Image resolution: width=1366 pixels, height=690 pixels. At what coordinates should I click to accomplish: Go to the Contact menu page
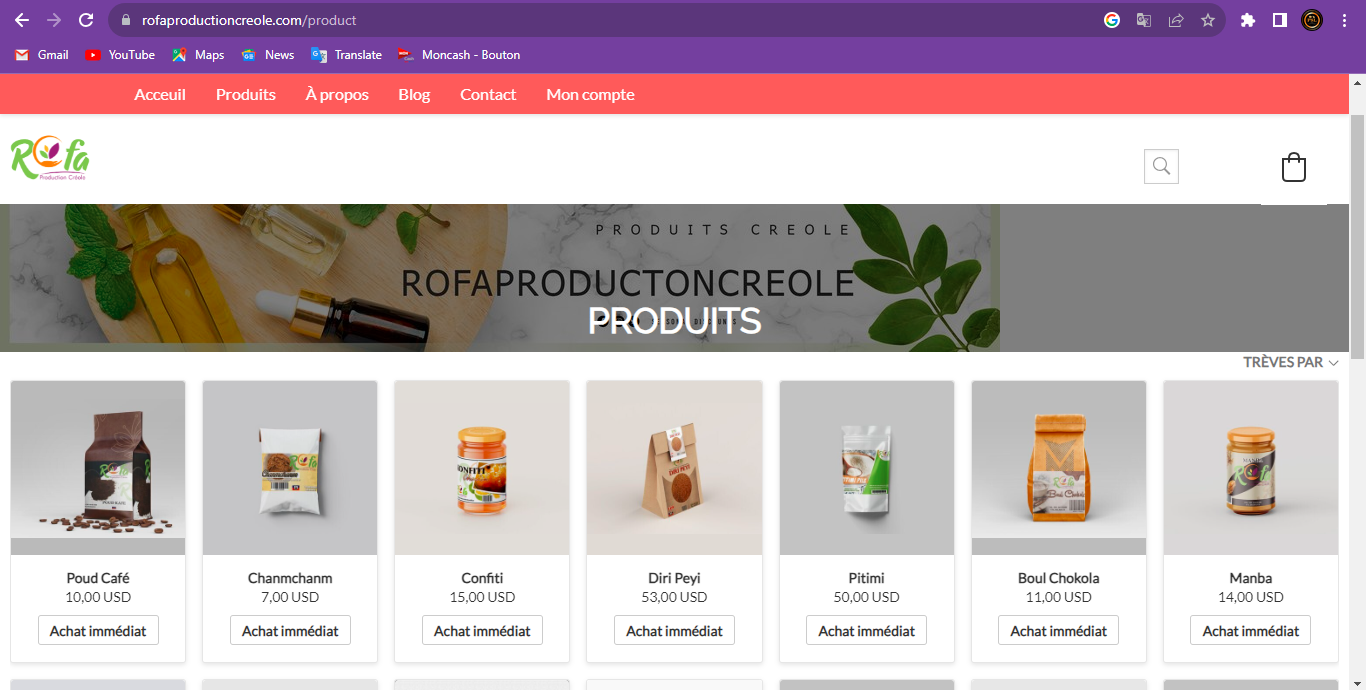[x=488, y=94]
